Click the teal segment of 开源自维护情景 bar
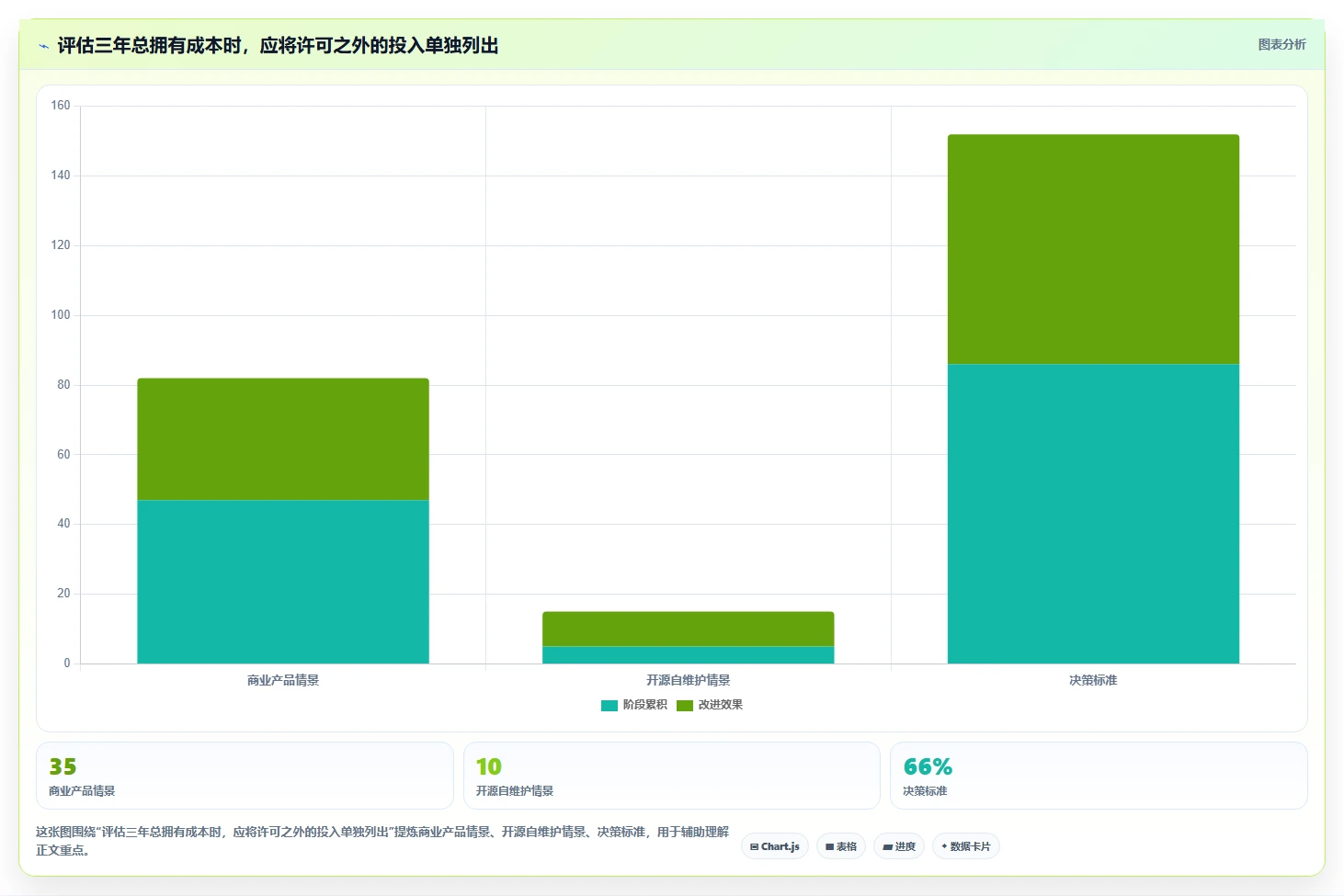Screen dimensions: 1344x896 (688, 655)
